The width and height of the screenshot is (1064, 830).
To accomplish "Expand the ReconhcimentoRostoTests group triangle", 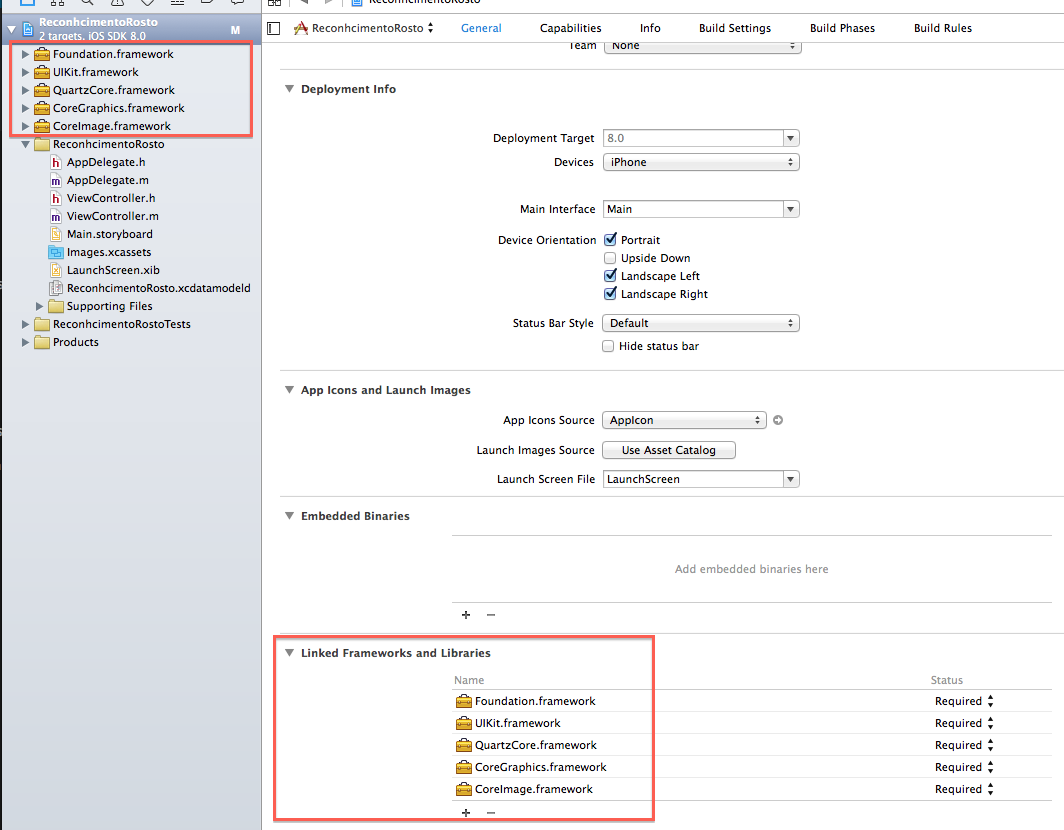I will click(x=25, y=324).
